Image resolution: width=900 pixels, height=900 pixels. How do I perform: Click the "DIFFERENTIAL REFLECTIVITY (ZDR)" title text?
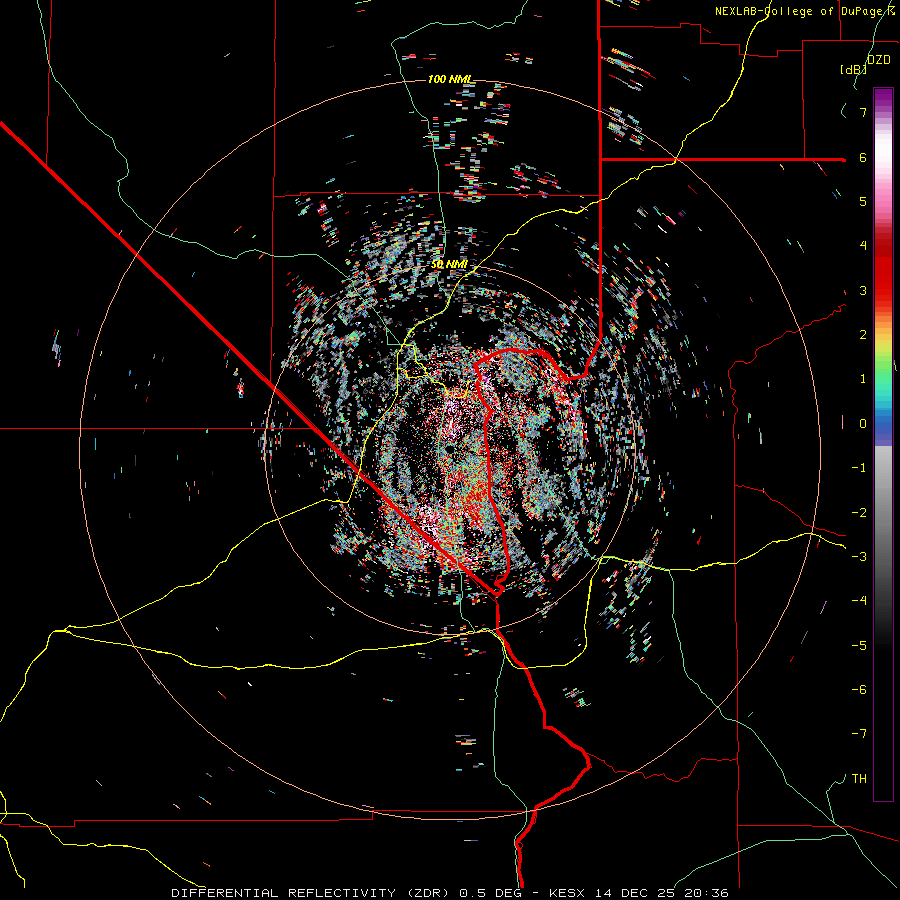312,893
